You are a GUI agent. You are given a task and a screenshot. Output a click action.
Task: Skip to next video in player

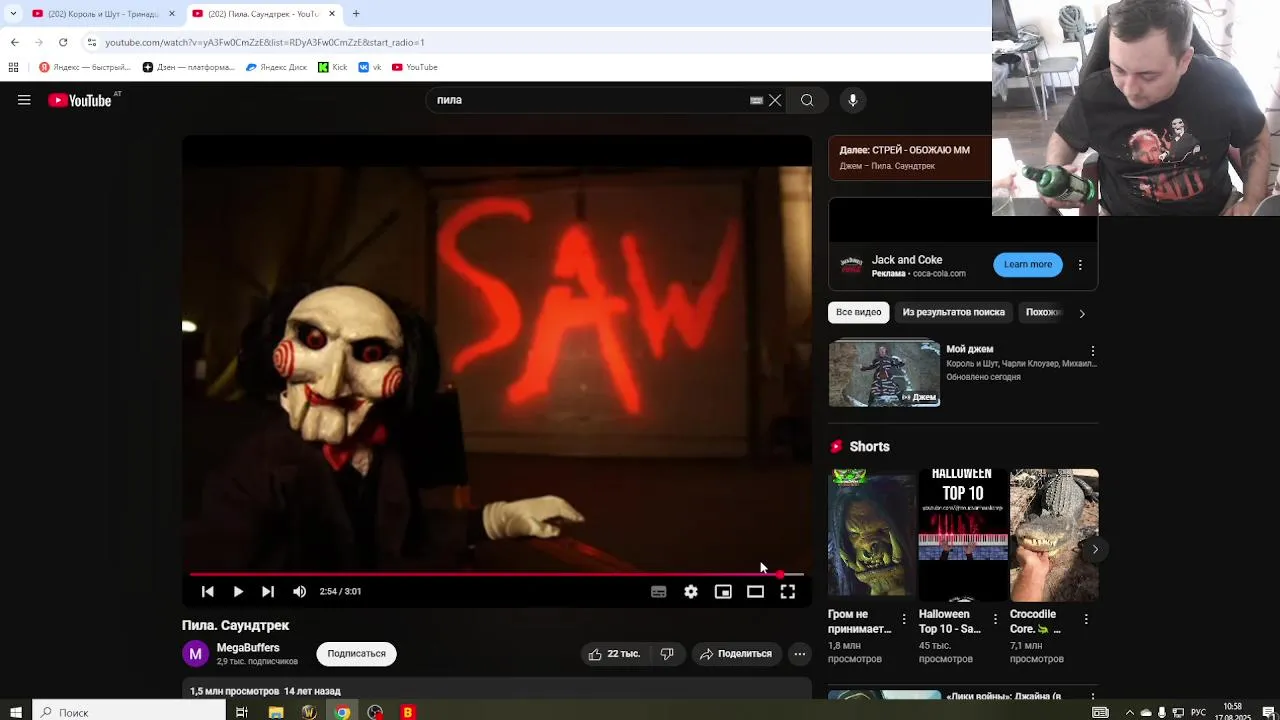268,592
